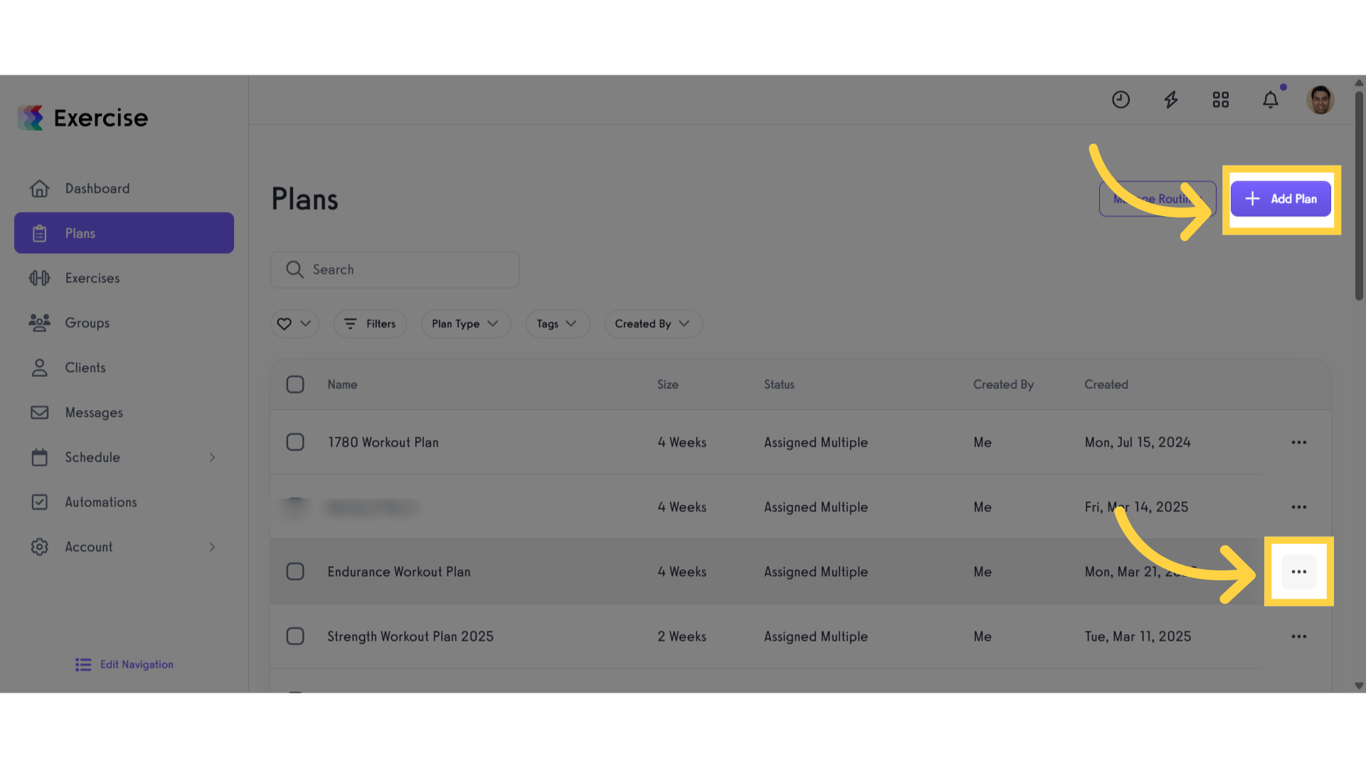Select all plans via header checkbox

[295, 384]
